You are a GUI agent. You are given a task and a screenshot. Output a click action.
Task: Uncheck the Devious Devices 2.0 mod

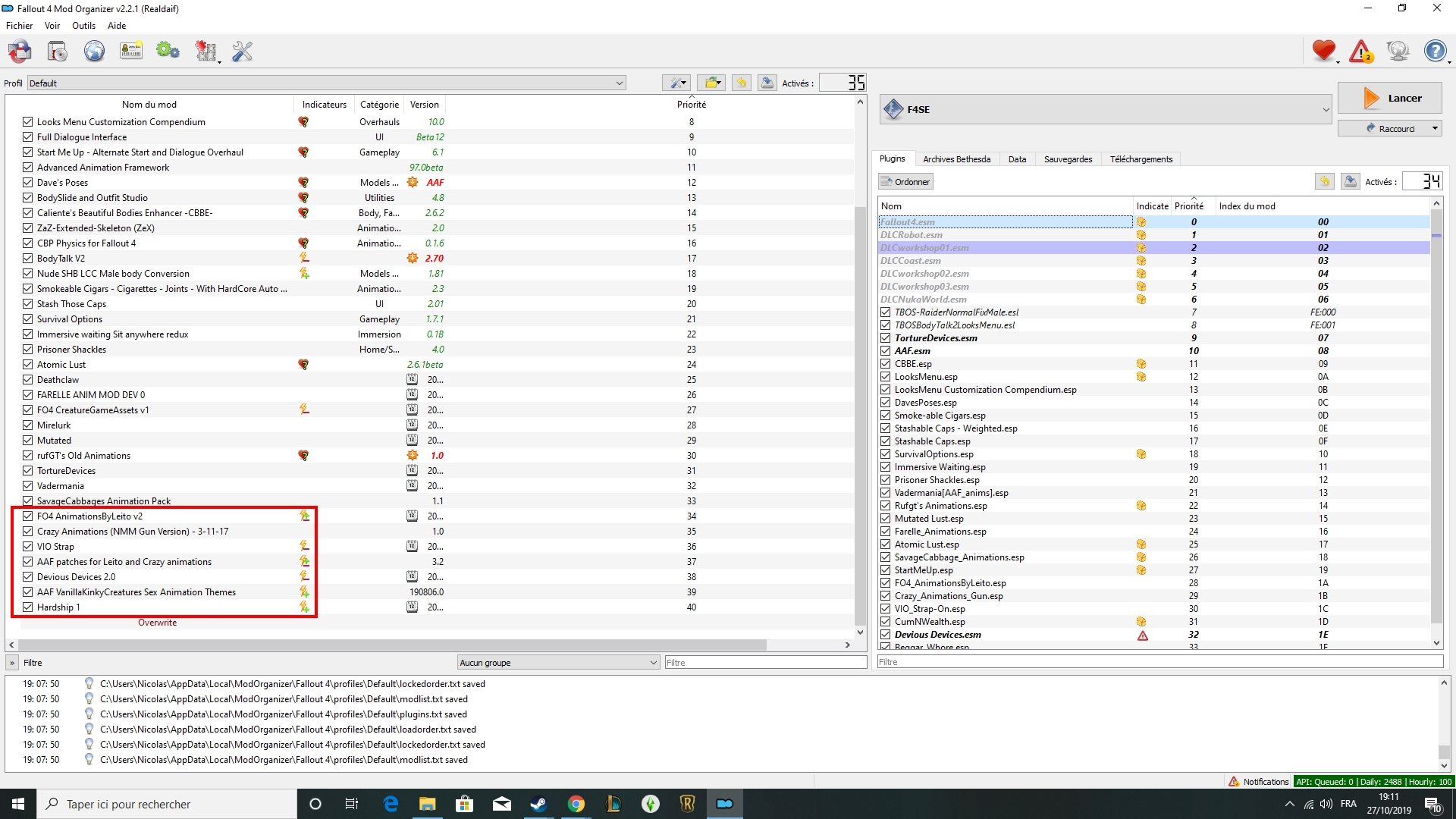click(28, 576)
